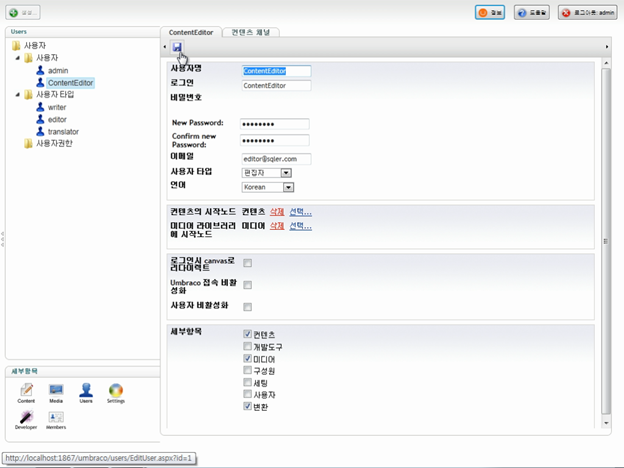This screenshot has width=624, height=468.
Task: Check the 구성원 section checkbox
Action: [248, 370]
